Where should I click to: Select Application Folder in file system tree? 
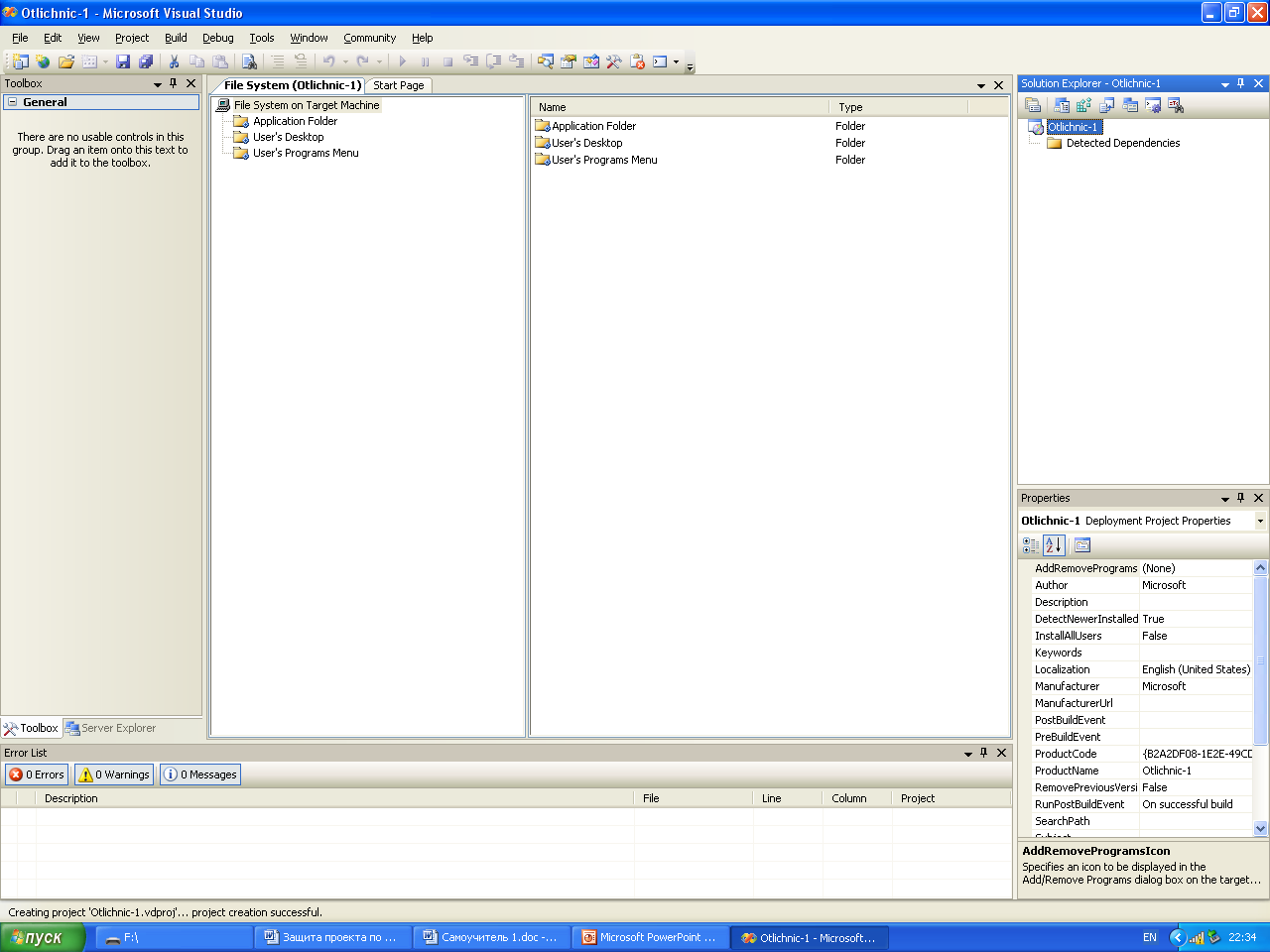click(x=295, y=121)
